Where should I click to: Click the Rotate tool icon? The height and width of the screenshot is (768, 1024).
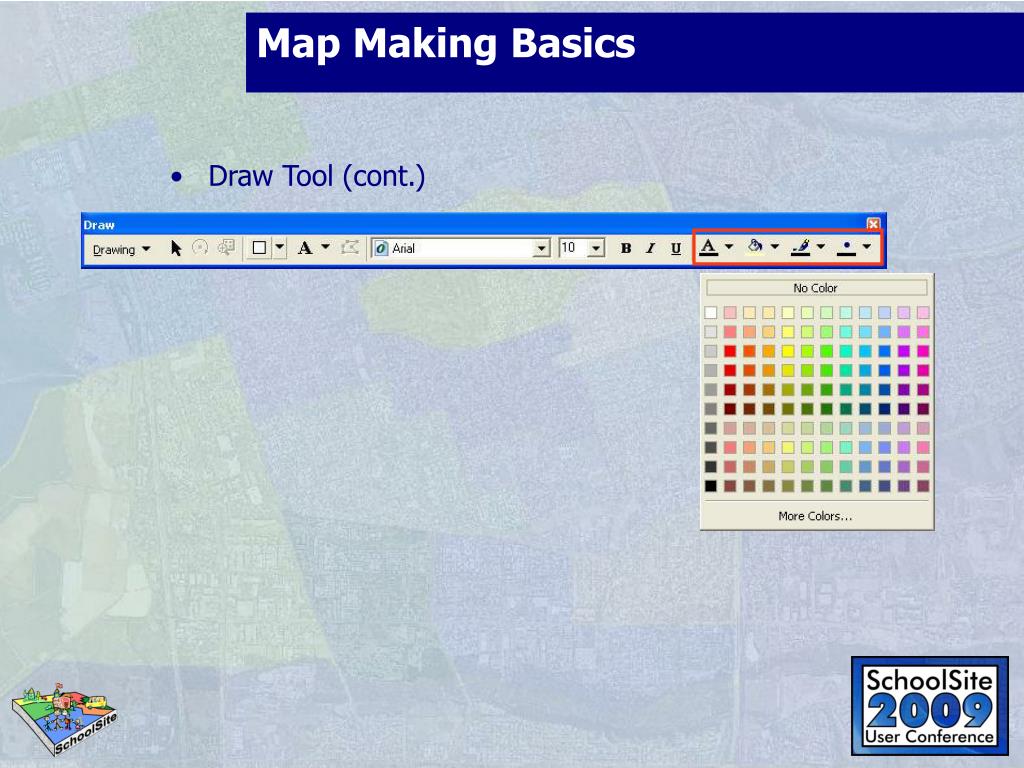[x=200, y=248]
